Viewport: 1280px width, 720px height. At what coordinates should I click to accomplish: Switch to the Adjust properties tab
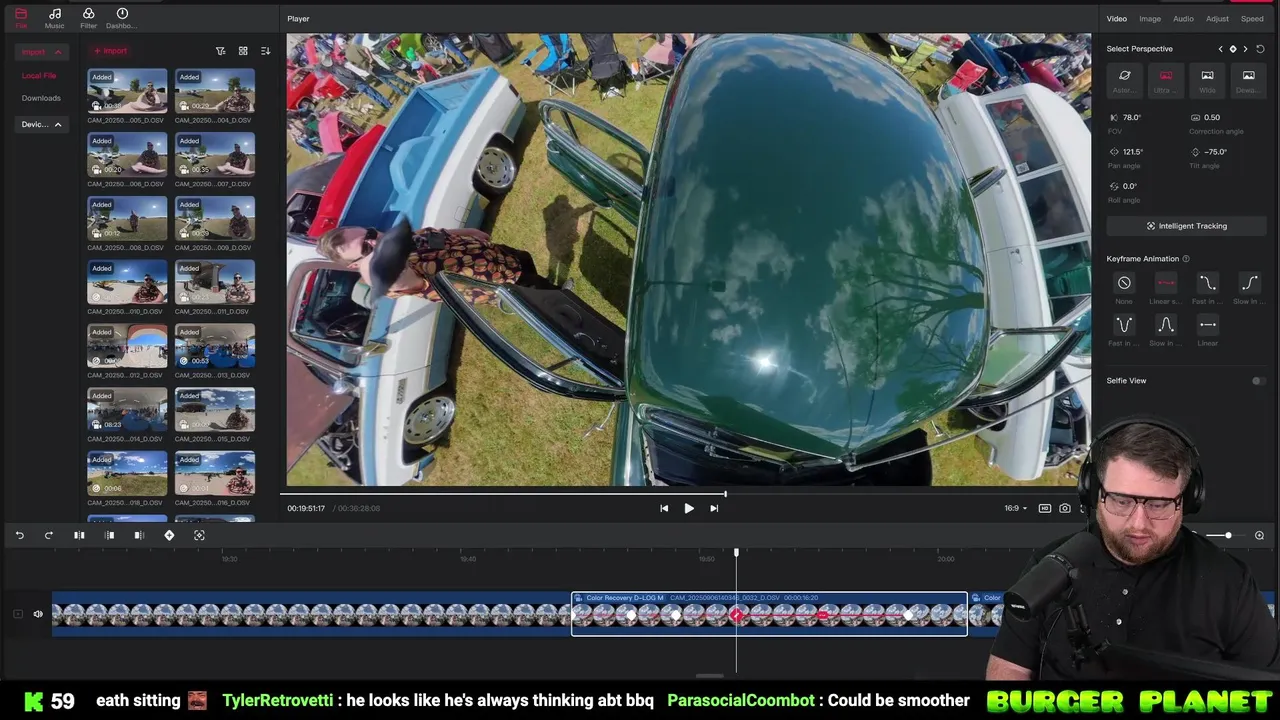pos(1217,19)
